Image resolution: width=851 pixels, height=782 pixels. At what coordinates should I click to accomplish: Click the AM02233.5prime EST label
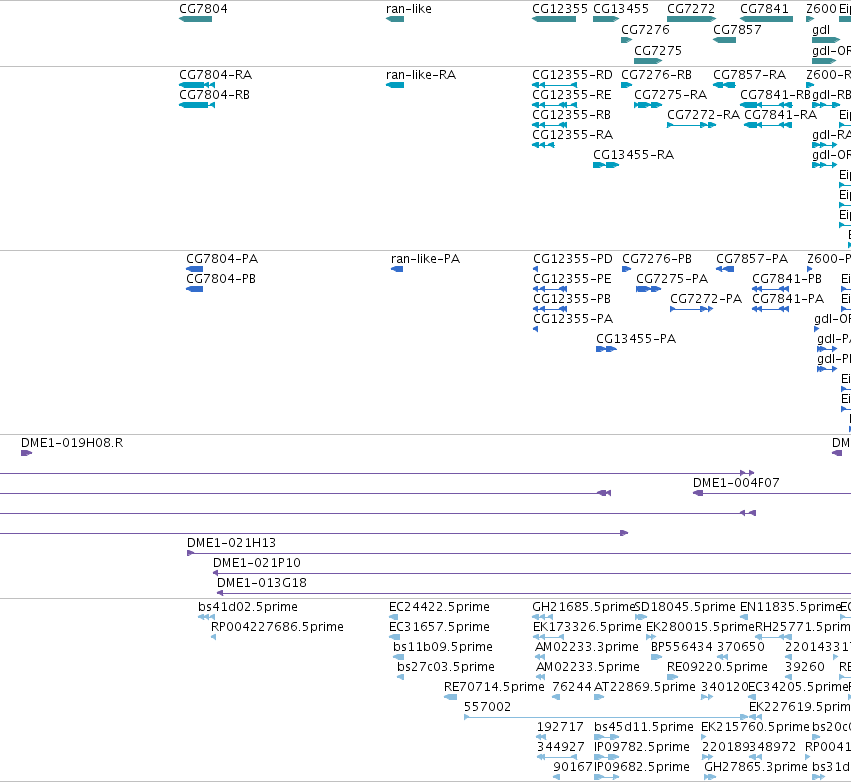pyautogui.click(x=588, y=666)
